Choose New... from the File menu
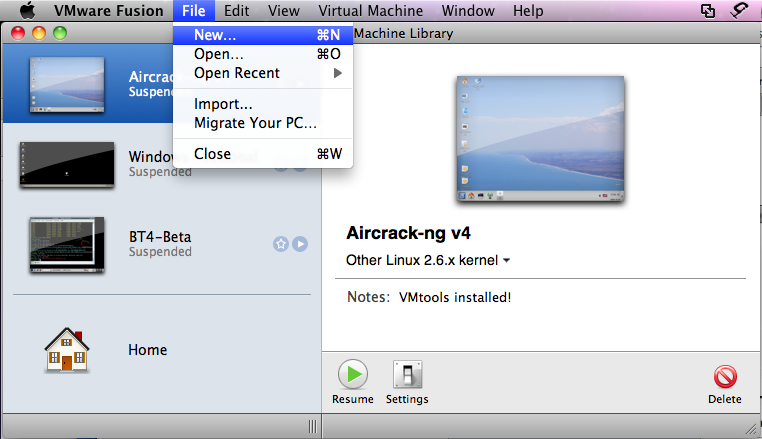This screenshot has height=439, width=762. pos(263,35)
